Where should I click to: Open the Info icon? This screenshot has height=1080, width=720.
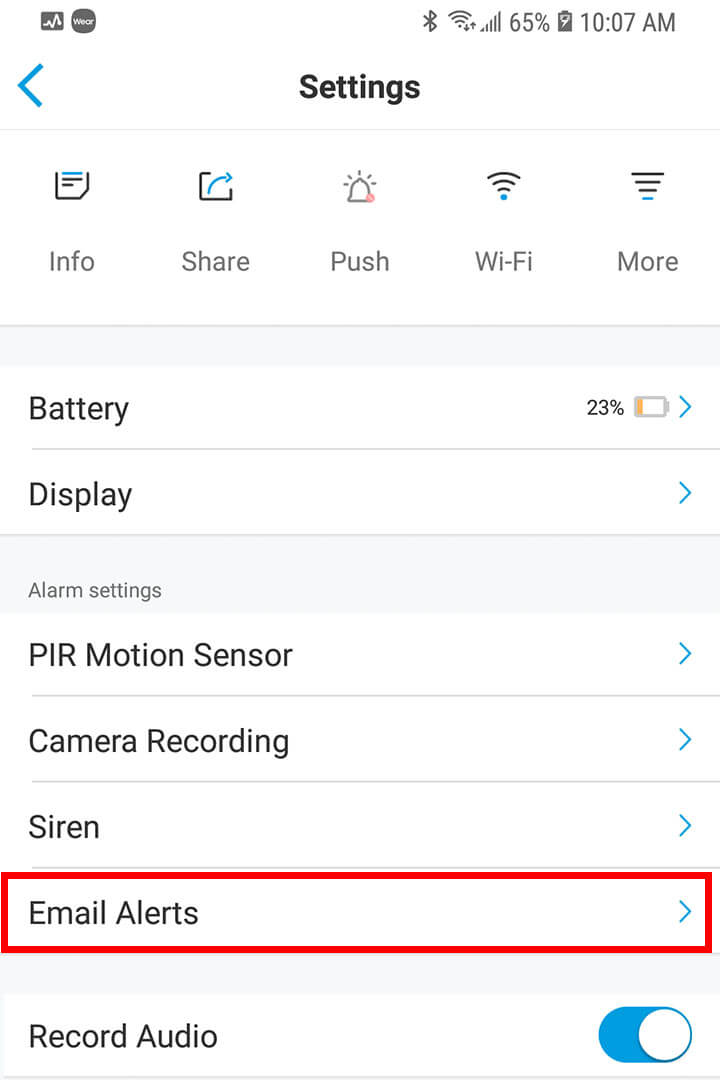click(72, 187)
